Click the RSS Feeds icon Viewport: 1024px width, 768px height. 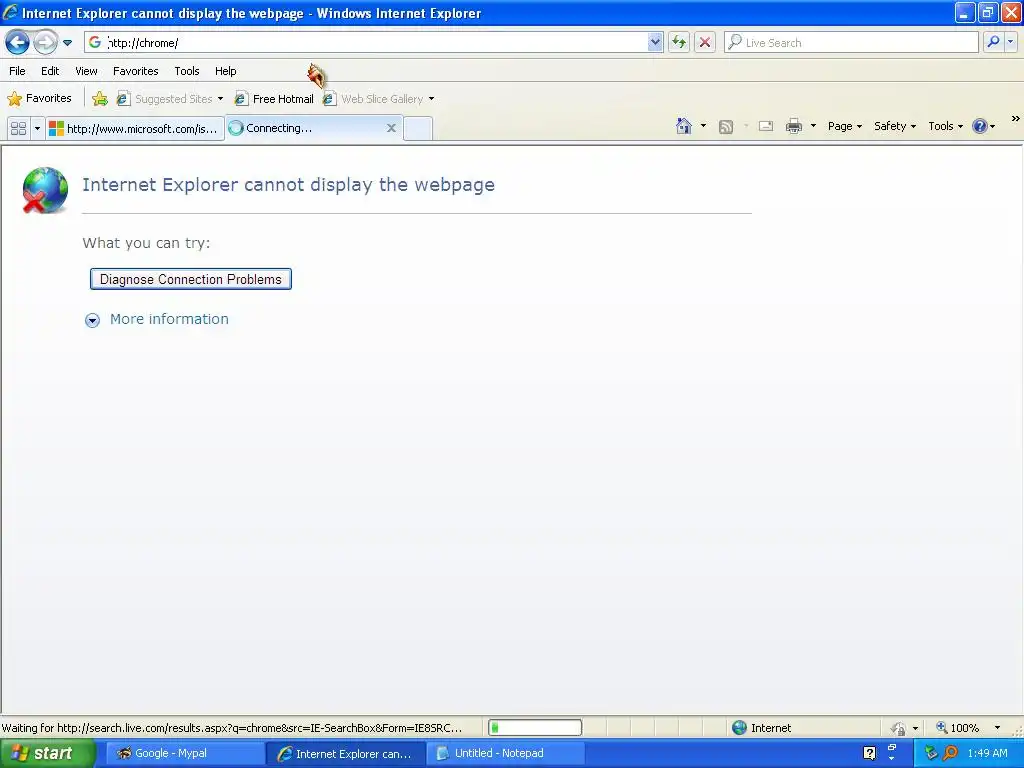[726, 127]
